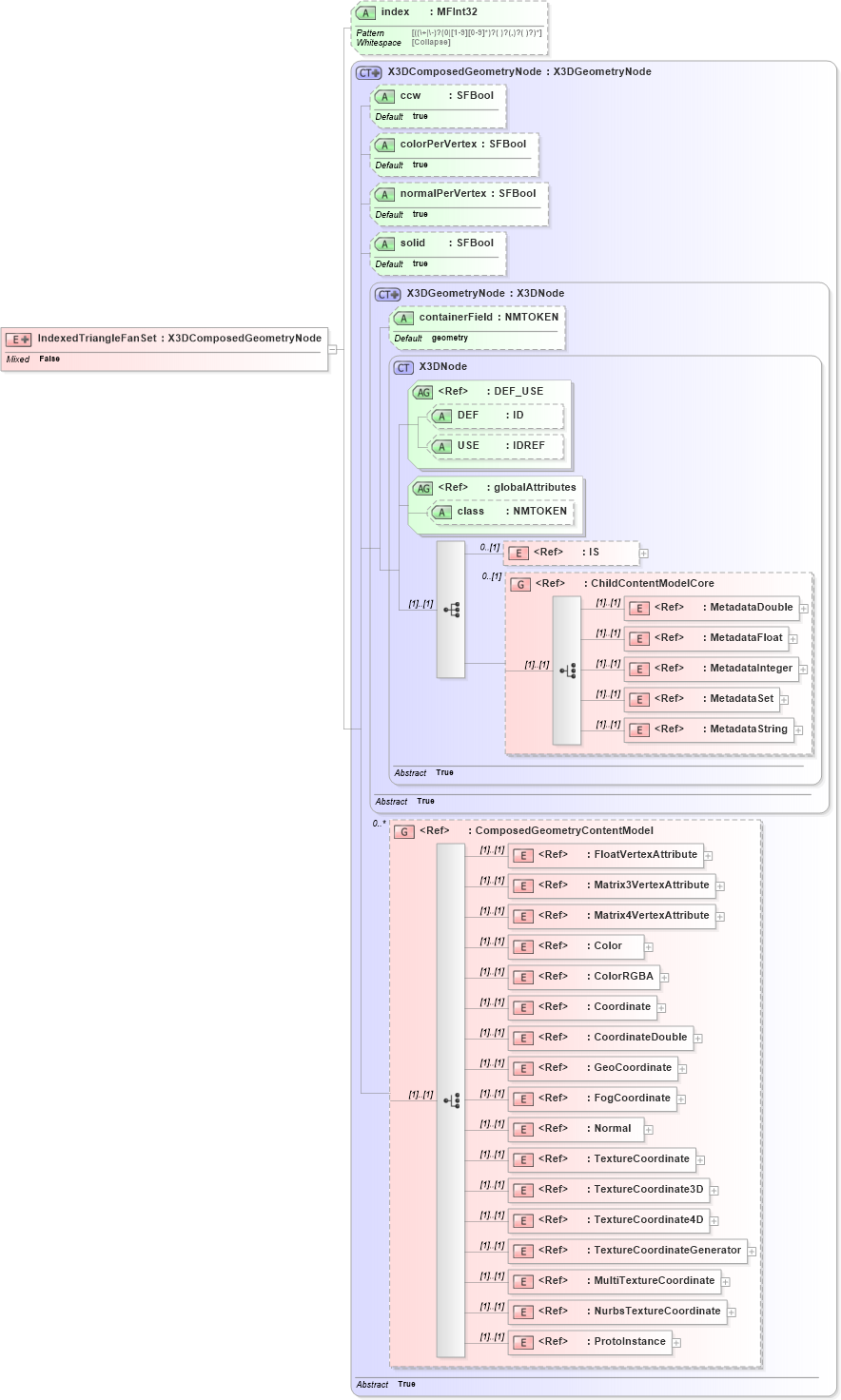Select the FogCoordinate element reference
The image size is (841, 1400).
593,1099
